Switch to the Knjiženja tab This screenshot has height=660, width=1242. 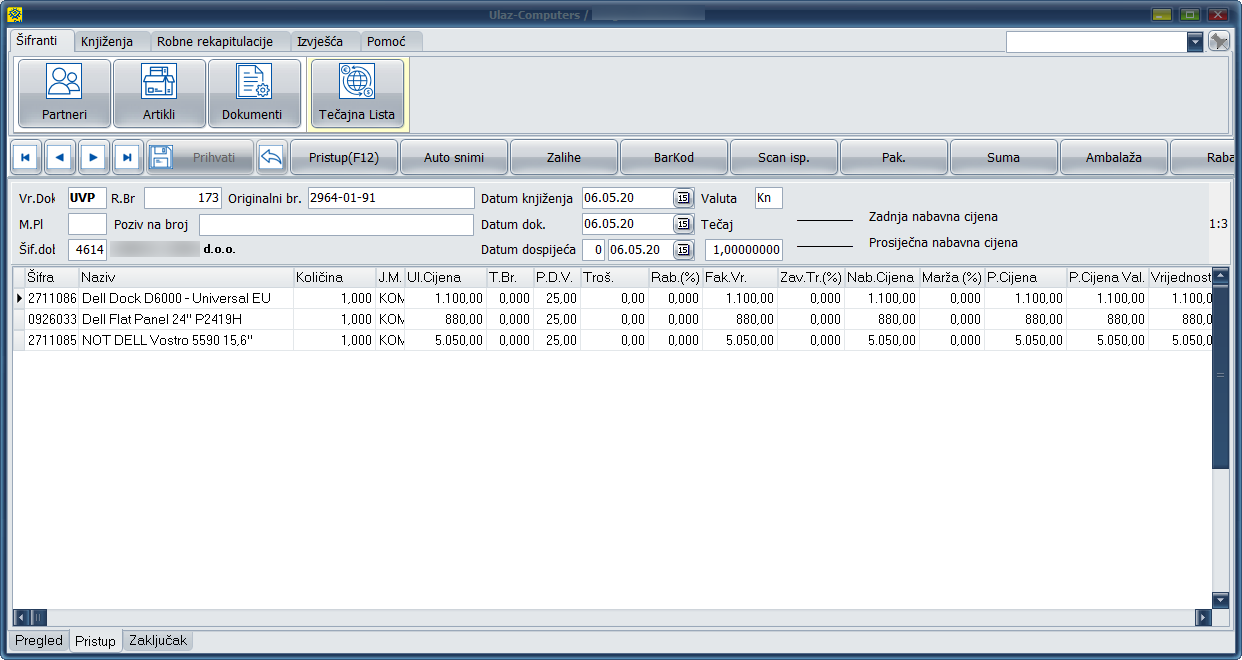[x=113, y=42]
